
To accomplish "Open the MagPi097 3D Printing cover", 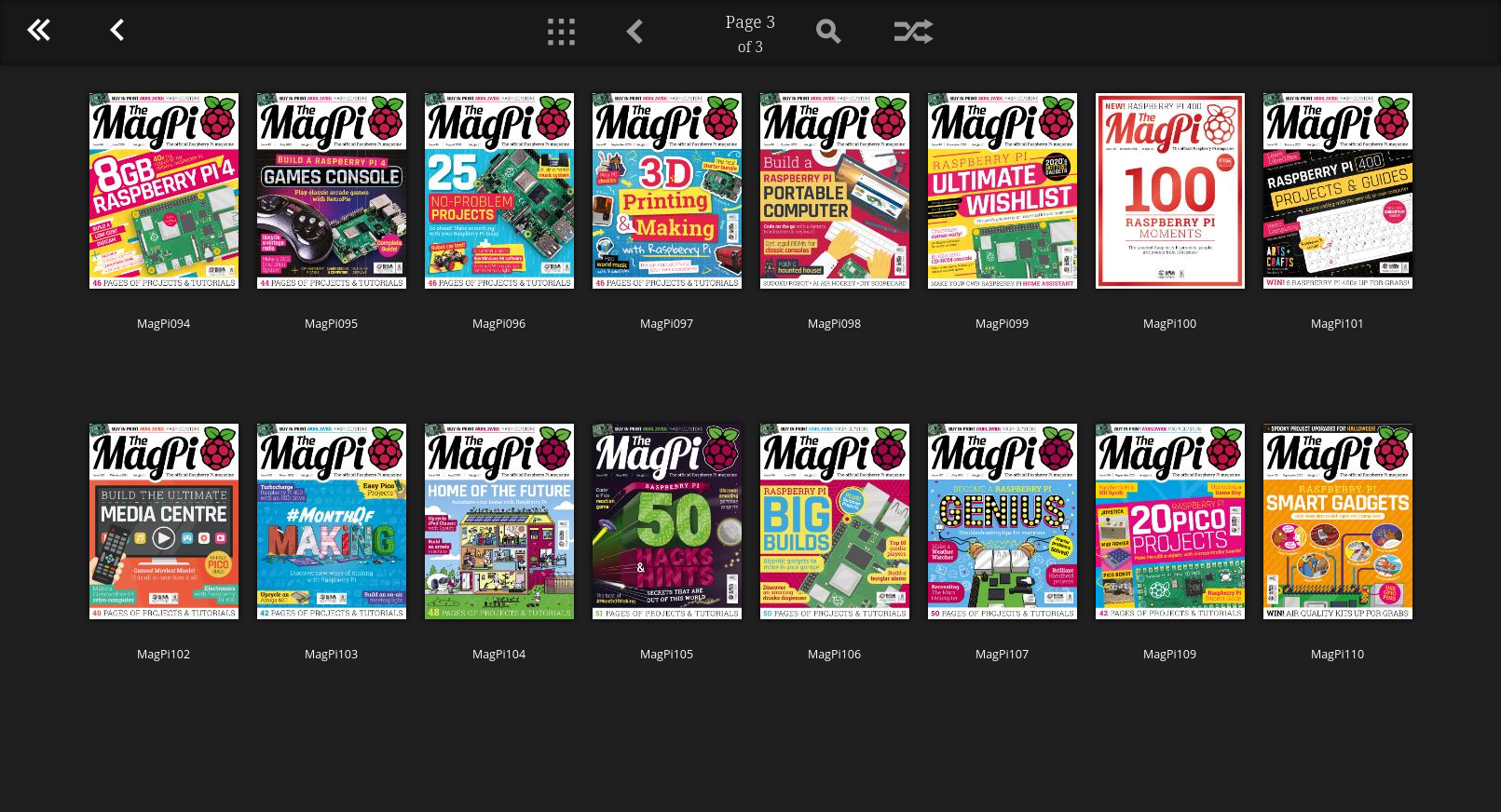I will tap(667, 191).
